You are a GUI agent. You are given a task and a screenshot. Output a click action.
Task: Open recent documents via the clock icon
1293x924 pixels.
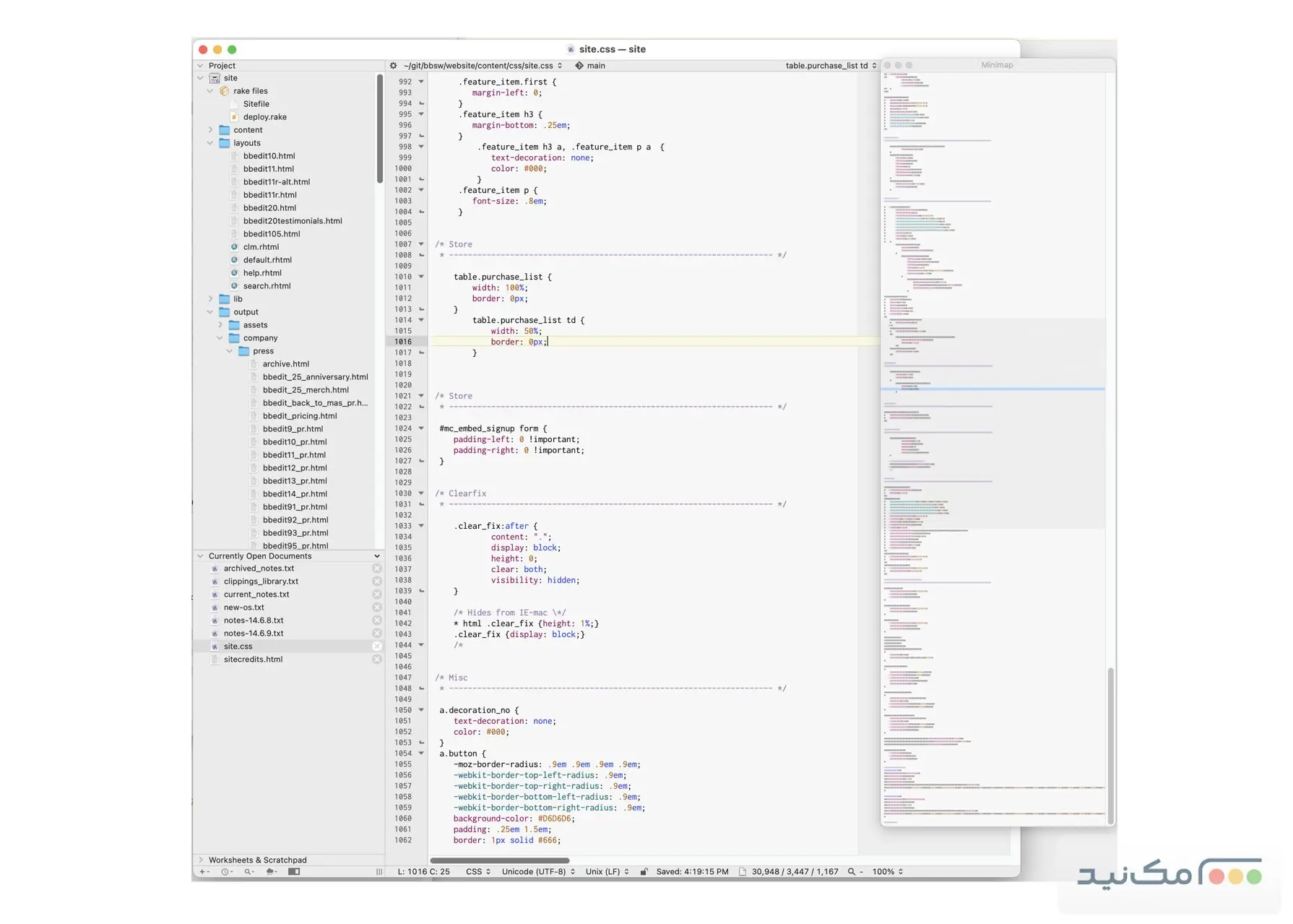(x=224, y=871)
